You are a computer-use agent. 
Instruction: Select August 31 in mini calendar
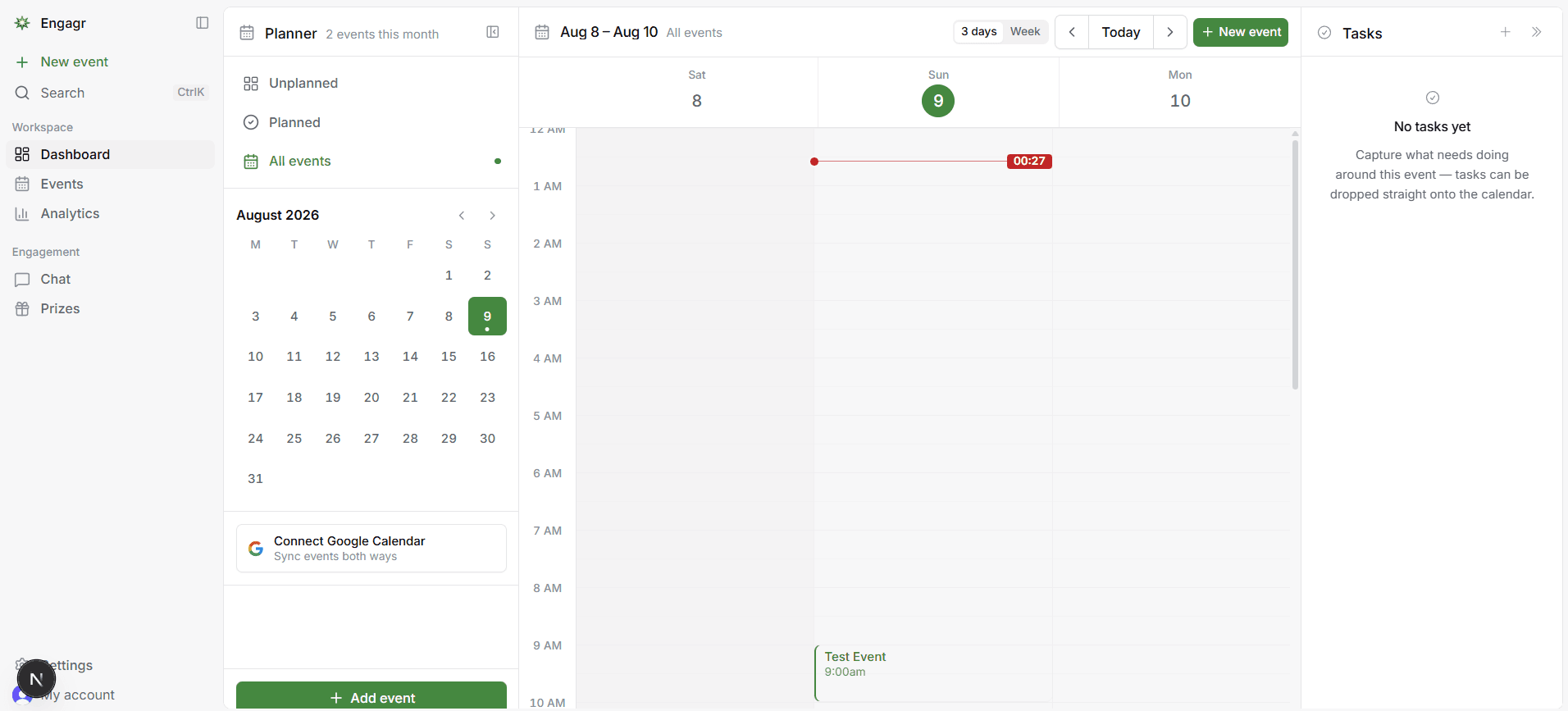(255, 479)
